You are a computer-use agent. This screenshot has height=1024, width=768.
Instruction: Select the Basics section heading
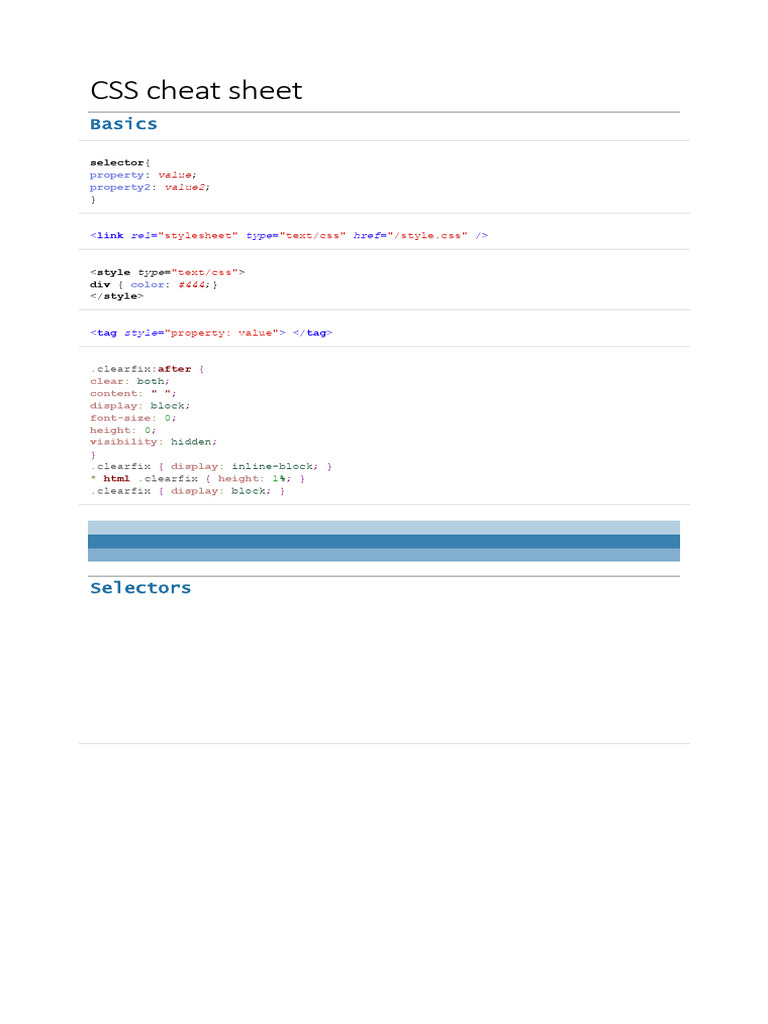tap(123, 124)
